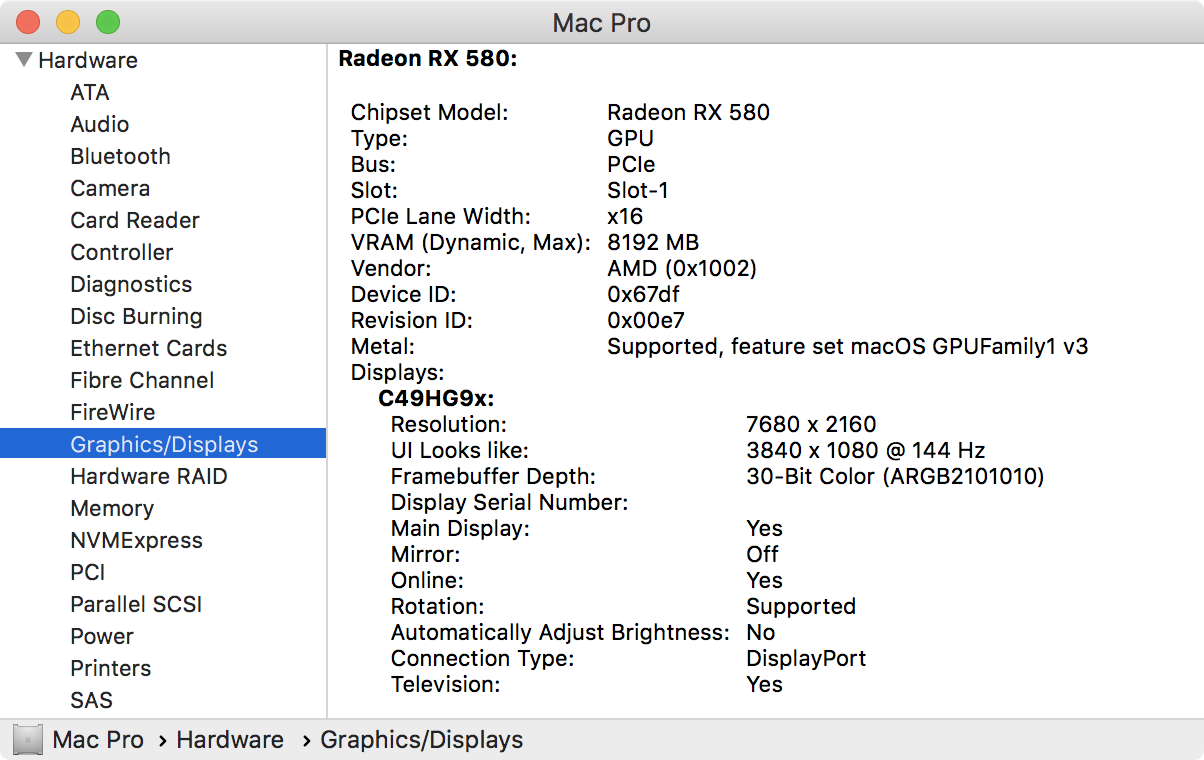Select Ethernet Cards in the sidebar
This screenshot has width=1204, height=760.
click(x=149, y=348)
